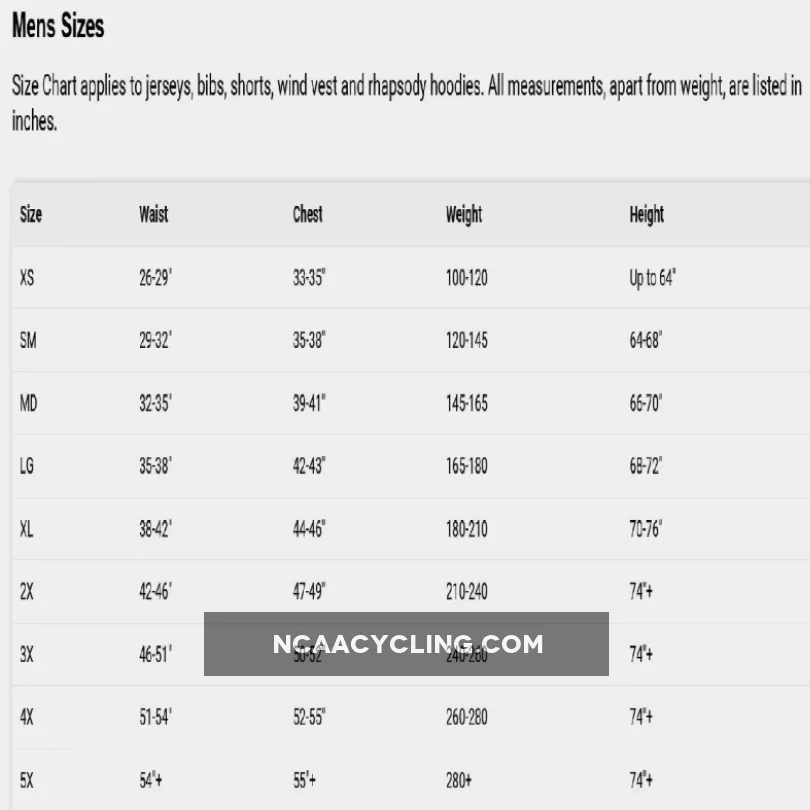The height and width of the screenshot is (810, 810).
Task: Select the Waist column header
Action: point(153,214)
